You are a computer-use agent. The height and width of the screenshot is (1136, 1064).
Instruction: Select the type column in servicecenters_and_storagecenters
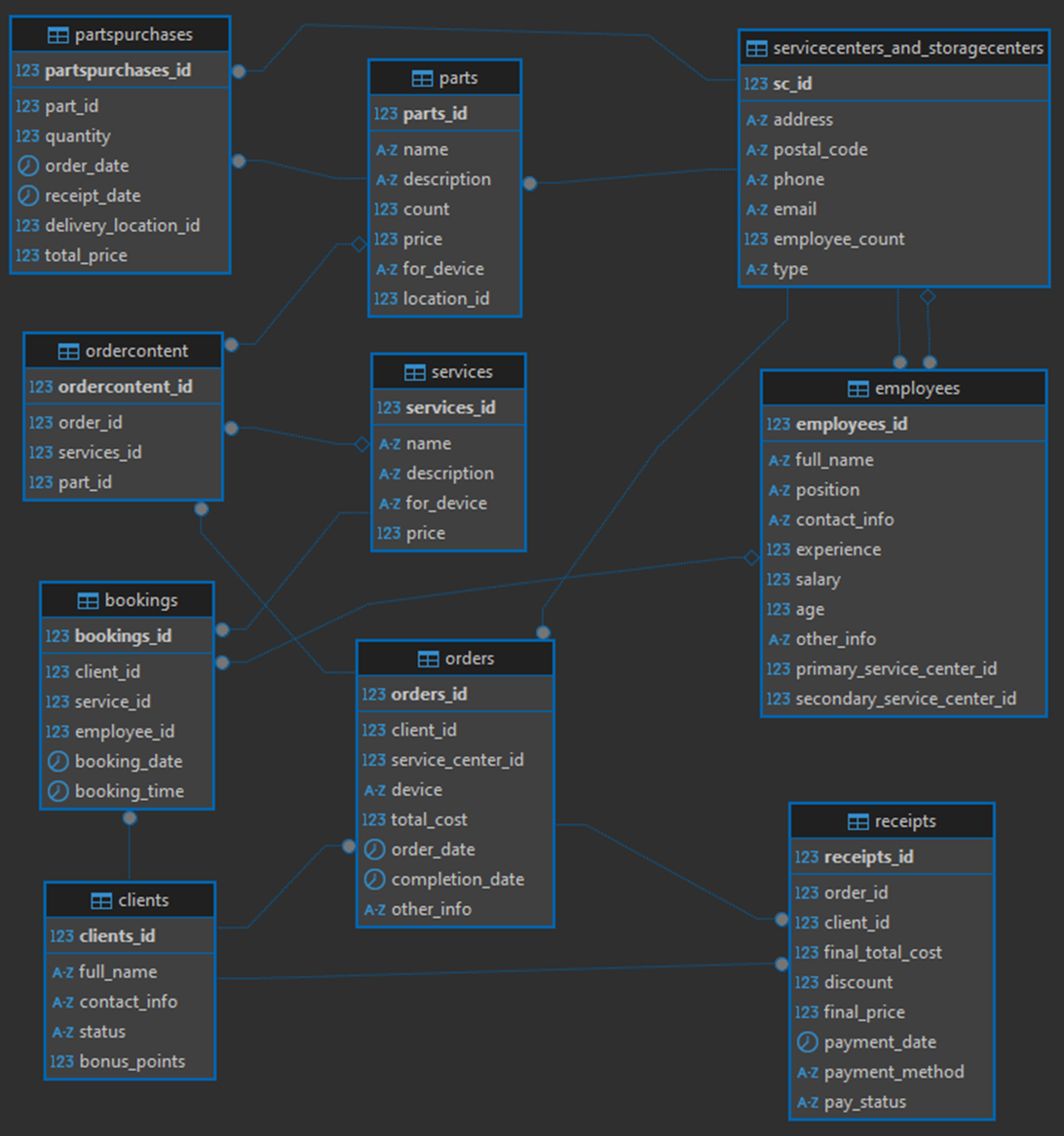pos(893,270)
